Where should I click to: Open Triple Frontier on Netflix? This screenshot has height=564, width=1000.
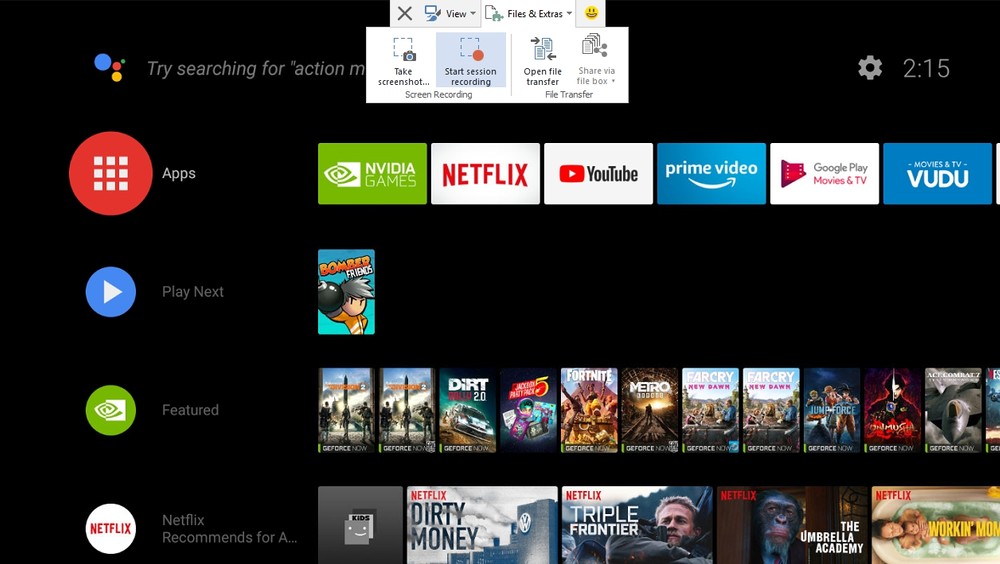click(637, 525)
